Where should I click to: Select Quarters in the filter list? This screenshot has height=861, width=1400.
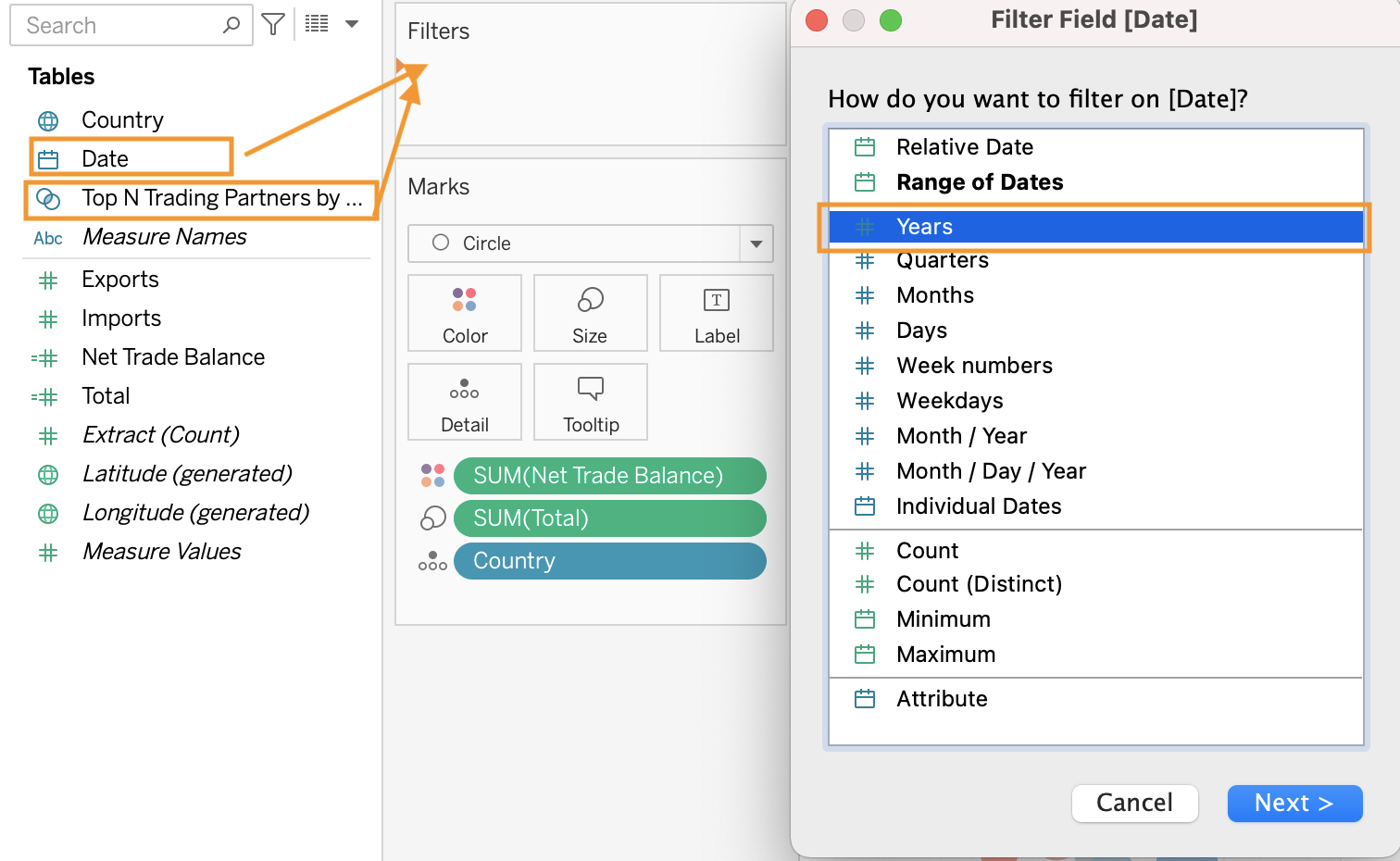click(x=942, y=261)
